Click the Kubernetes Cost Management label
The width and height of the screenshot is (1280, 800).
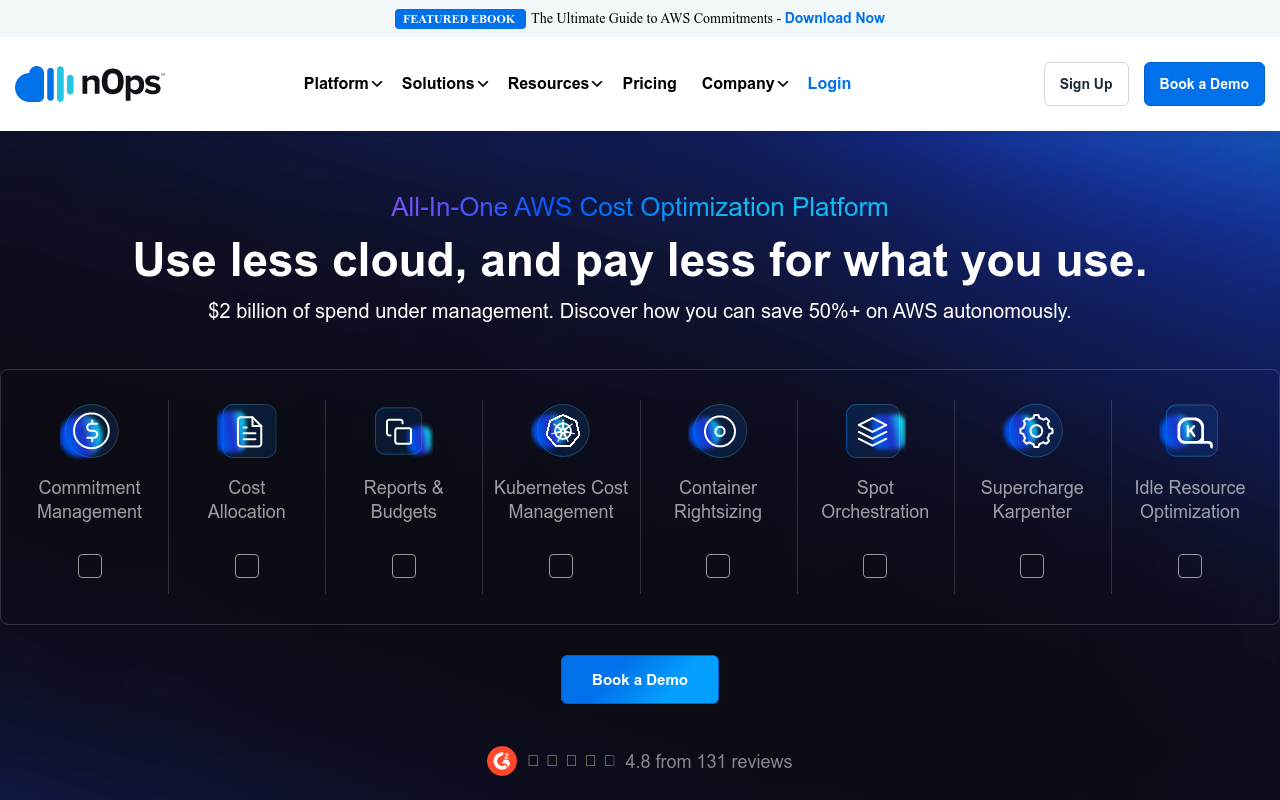(561, 500)
